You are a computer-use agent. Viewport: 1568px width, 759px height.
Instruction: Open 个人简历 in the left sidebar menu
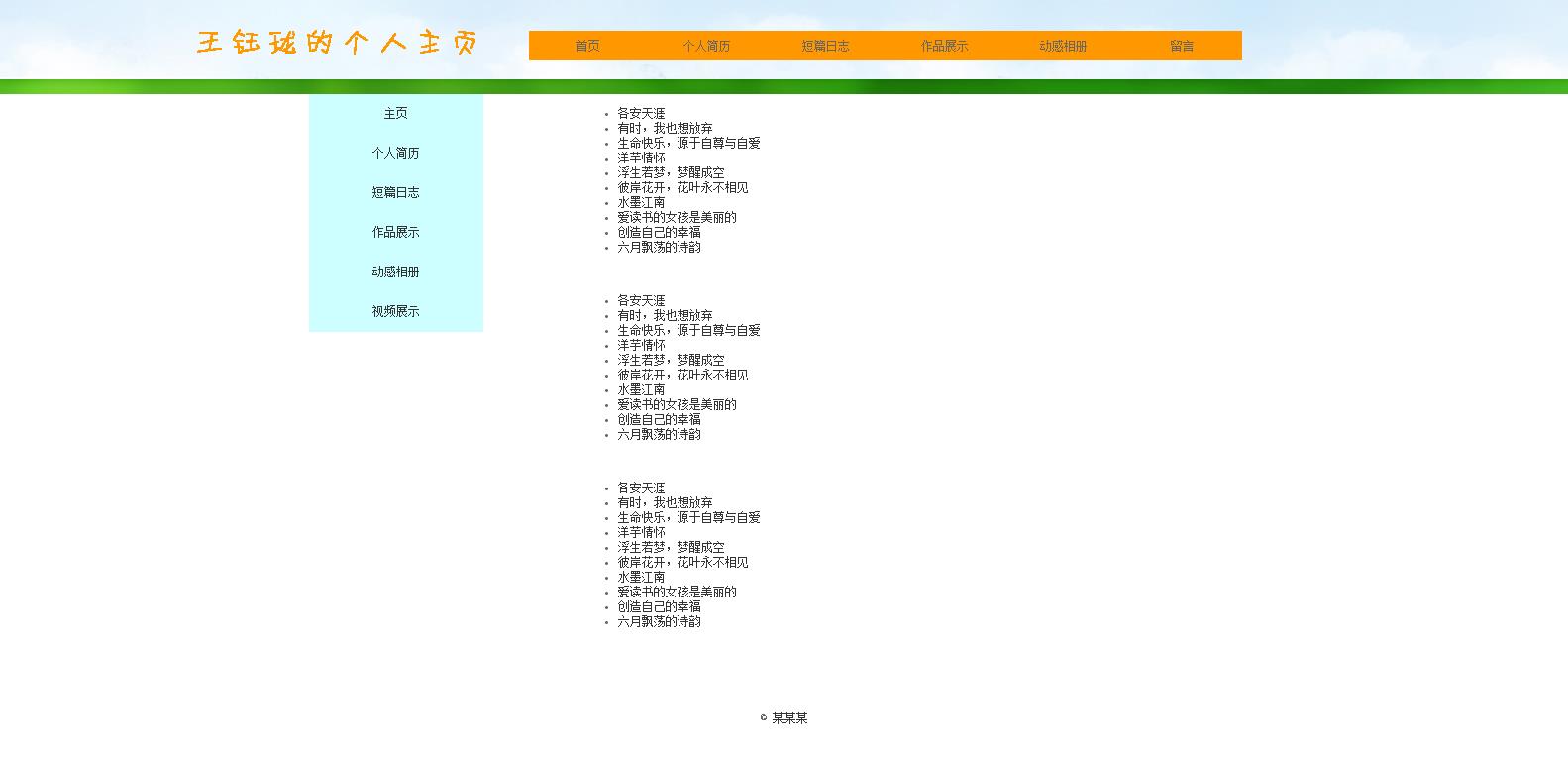[395, 154]
